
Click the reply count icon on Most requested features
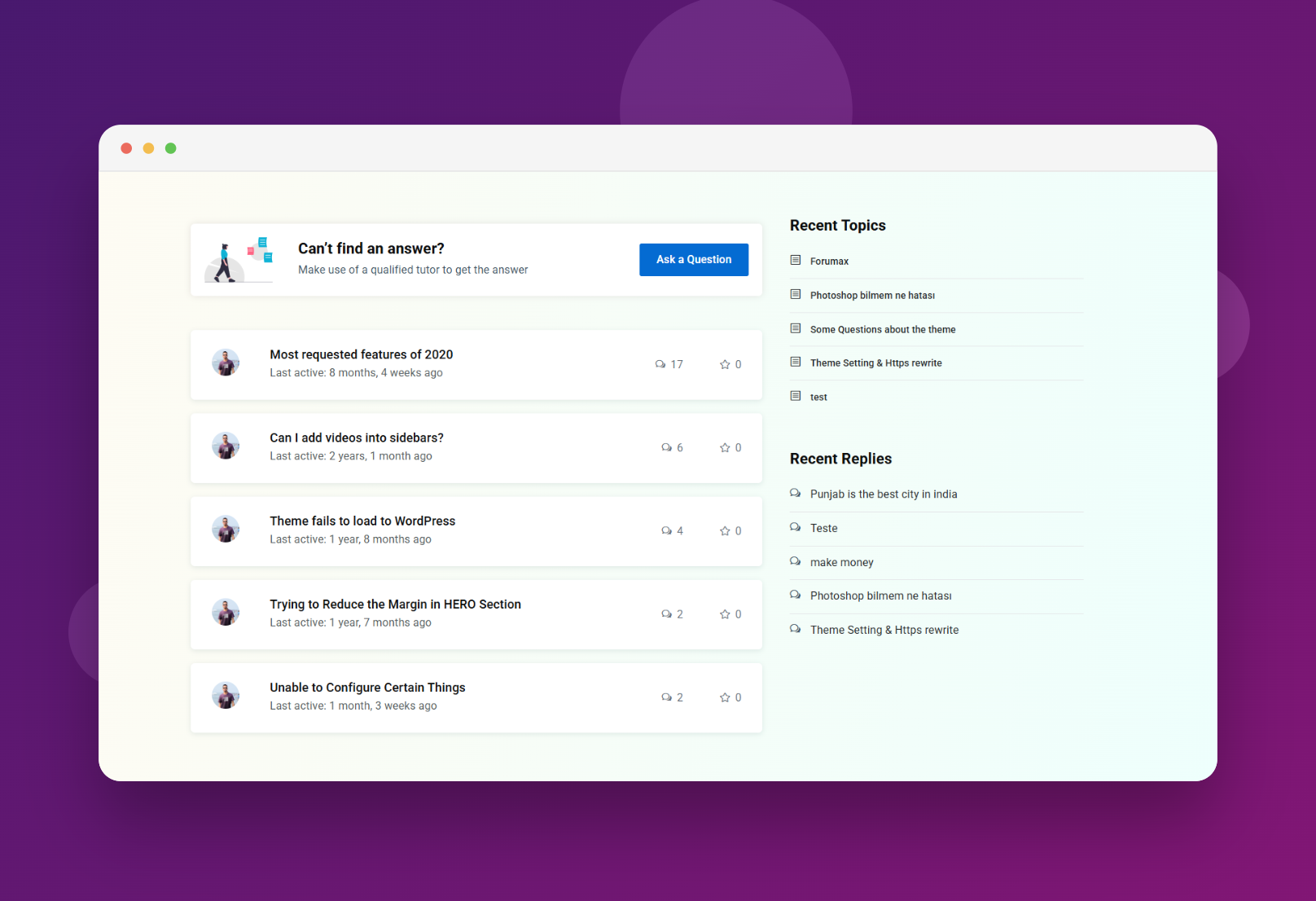pyautogui.click(x=662, y=364)
